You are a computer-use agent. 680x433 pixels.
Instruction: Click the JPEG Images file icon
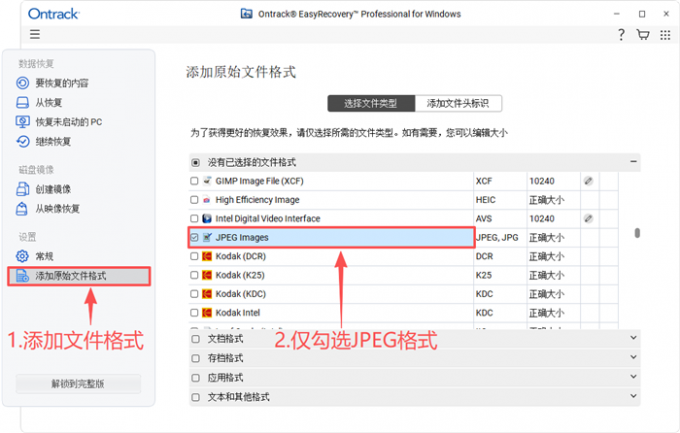[x=207, y=237]
